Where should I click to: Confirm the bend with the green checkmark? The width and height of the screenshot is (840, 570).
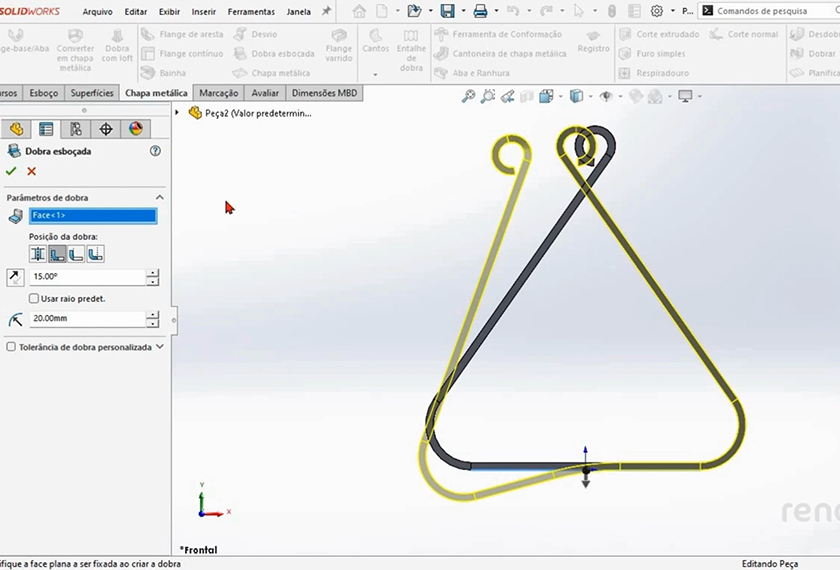tap(12, 172)
